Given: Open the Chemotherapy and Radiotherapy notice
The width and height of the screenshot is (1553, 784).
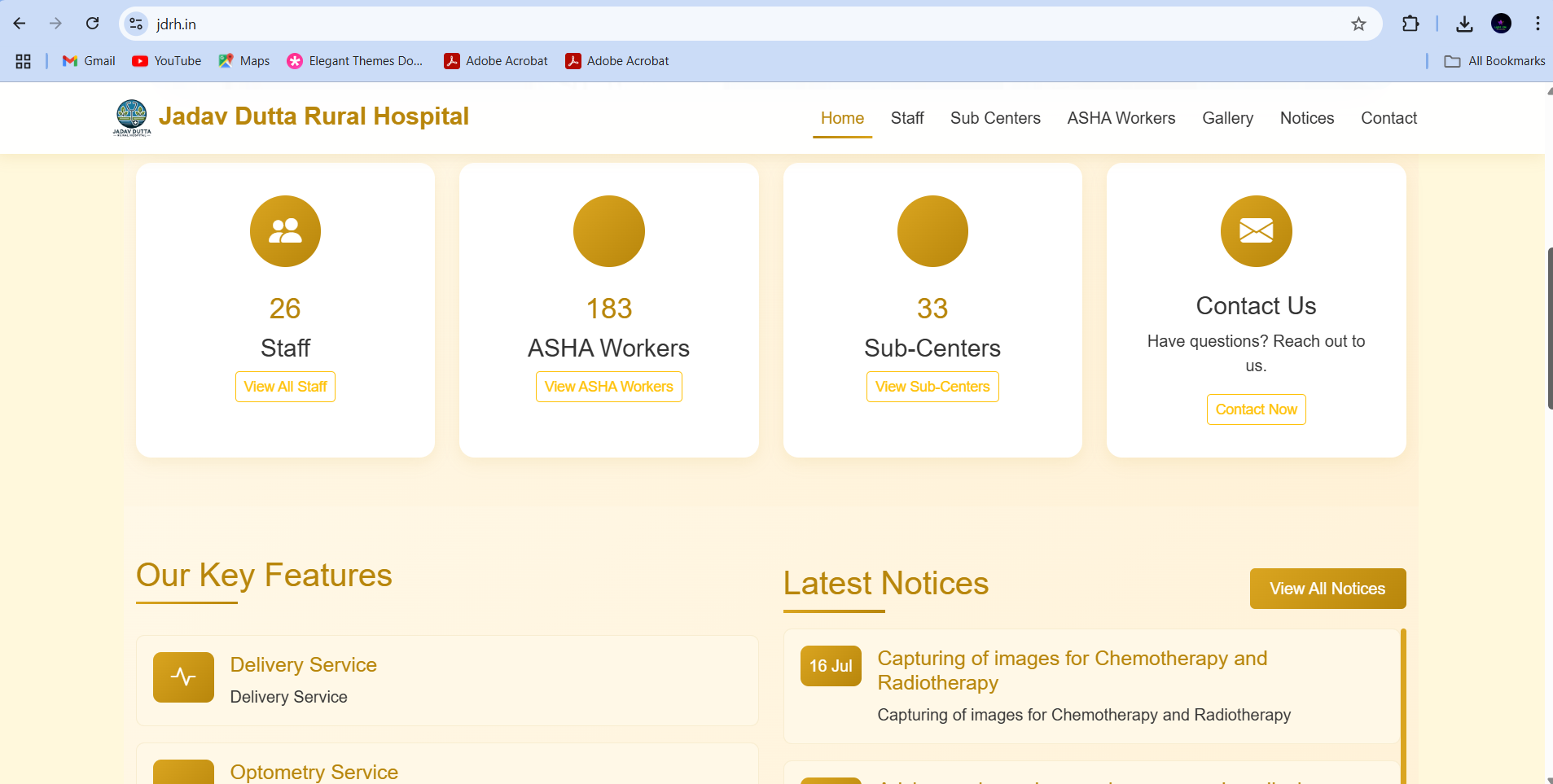Looking at the screenshot, I should tap(1072, 670).
